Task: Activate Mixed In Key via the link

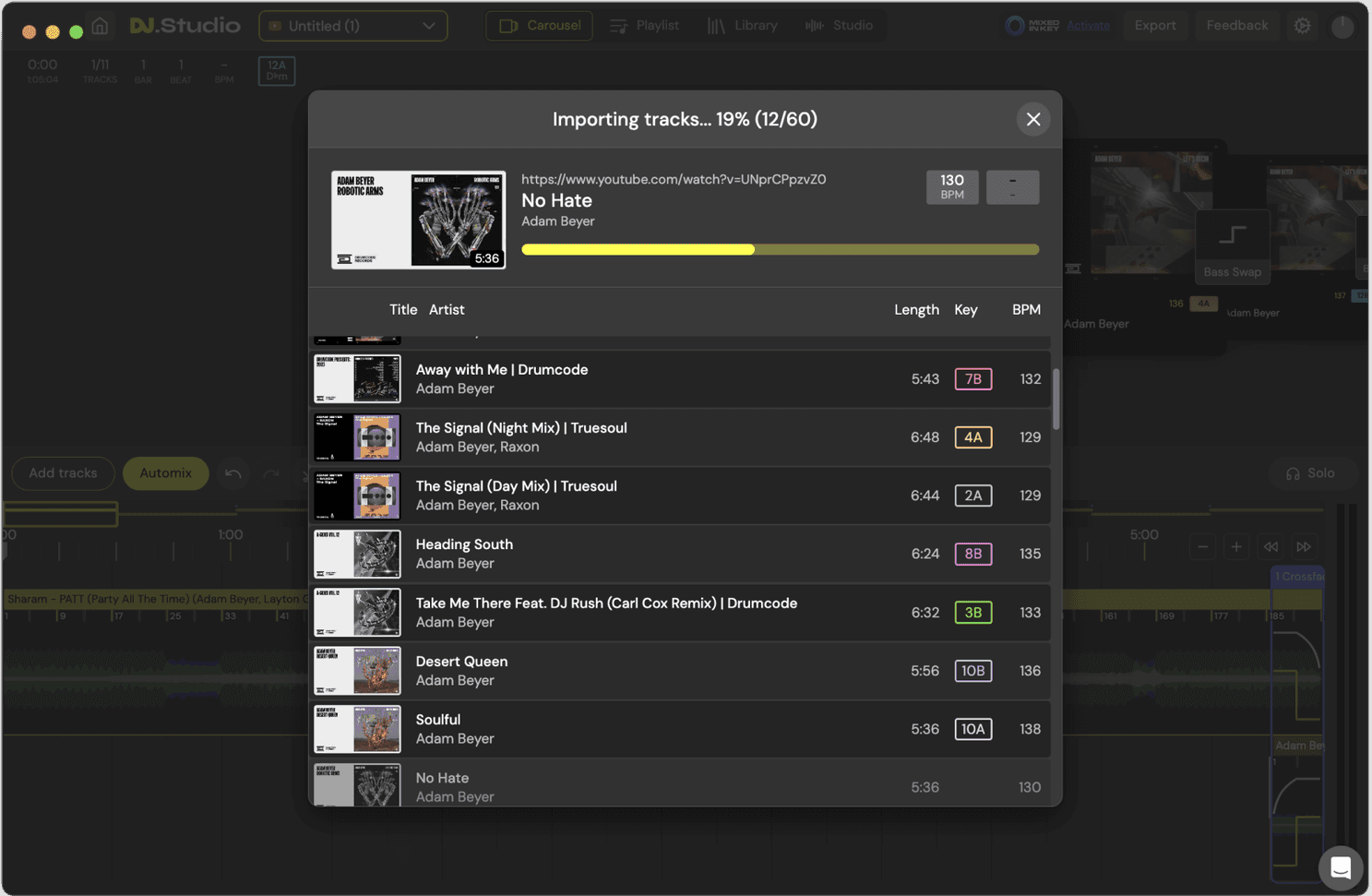Action: coord(1088,26)
